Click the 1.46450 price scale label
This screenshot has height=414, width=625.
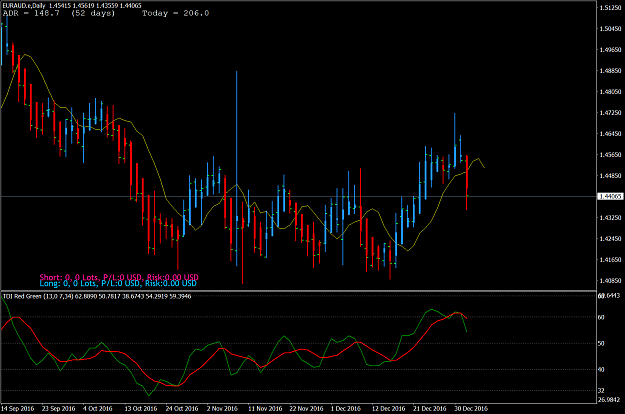610,133
